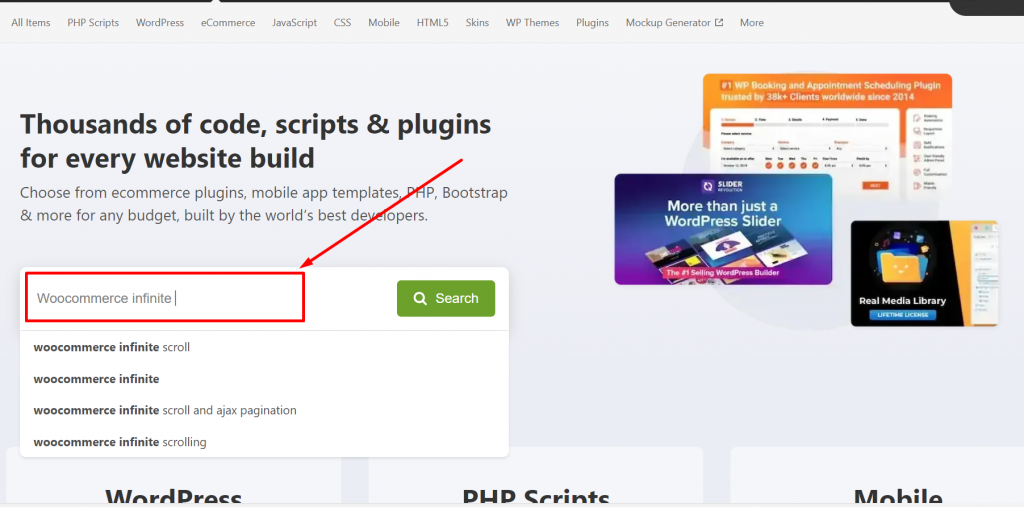Select WordPress in the top navigation

tap(160, 22)
